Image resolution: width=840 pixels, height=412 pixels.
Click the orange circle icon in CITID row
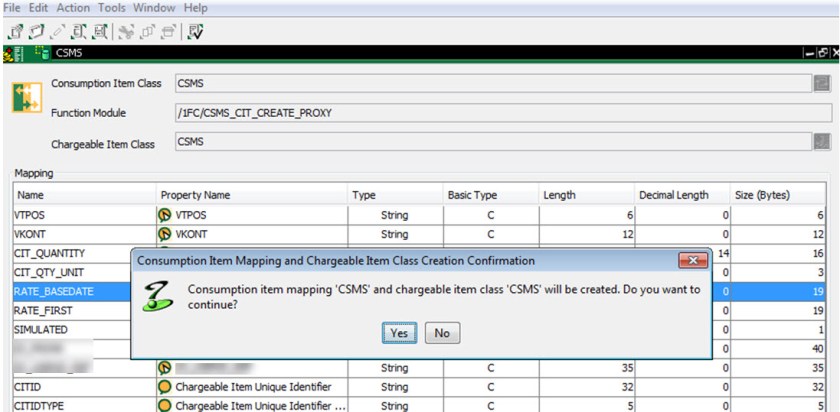(x=165, y=387)
